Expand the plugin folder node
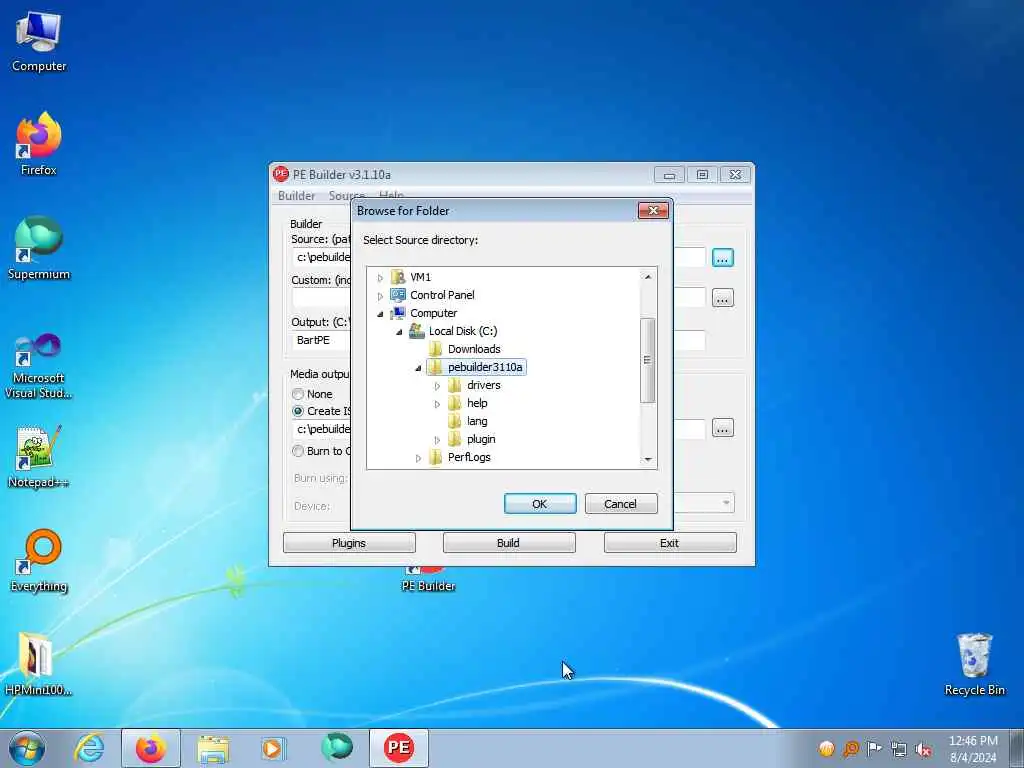Image resolution: width=1024 pixels, height=768 pixels. [437, 440]
